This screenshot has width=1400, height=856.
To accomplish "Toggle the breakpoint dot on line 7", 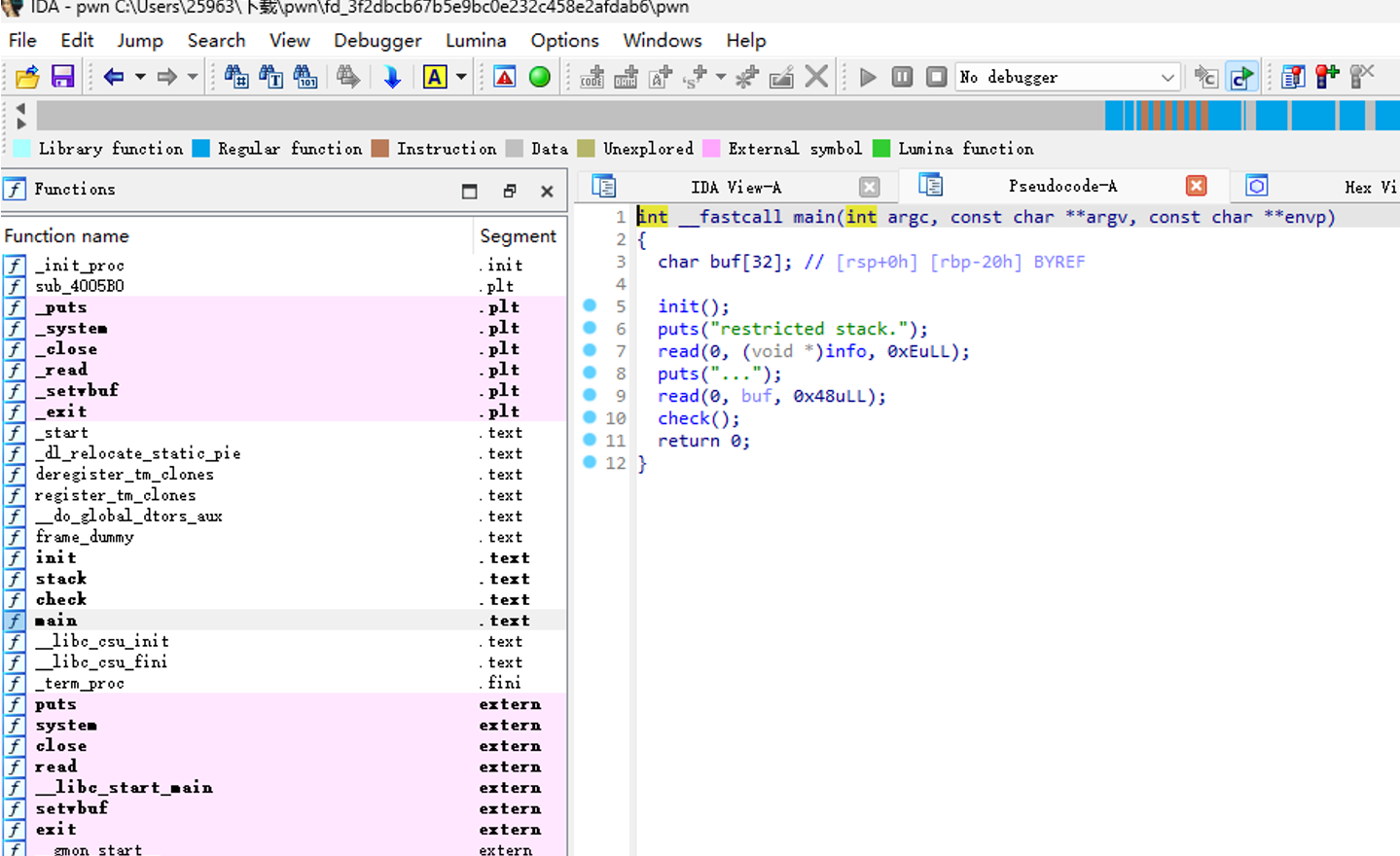I will 590,350.
